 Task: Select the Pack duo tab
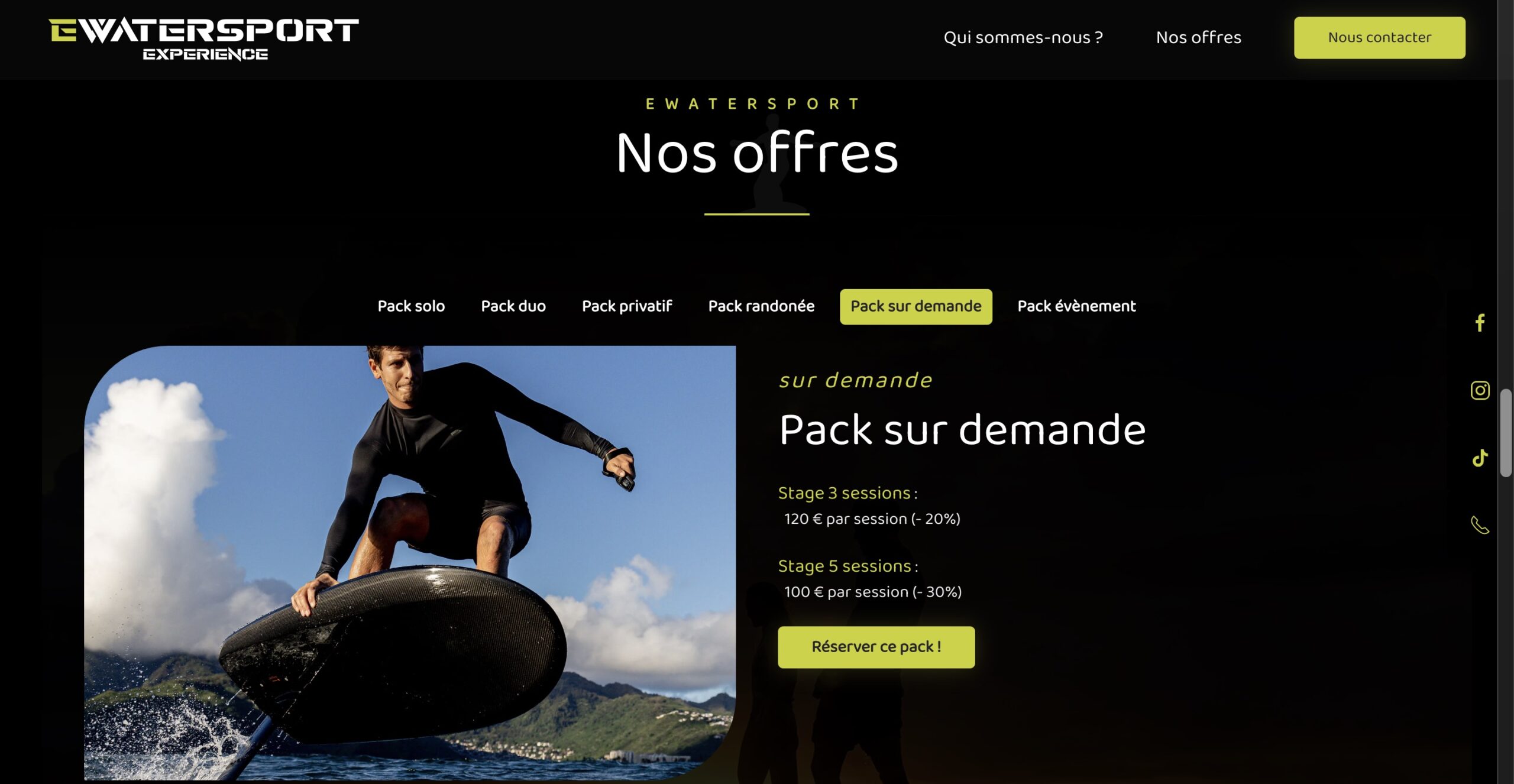[x=513, y=306]
